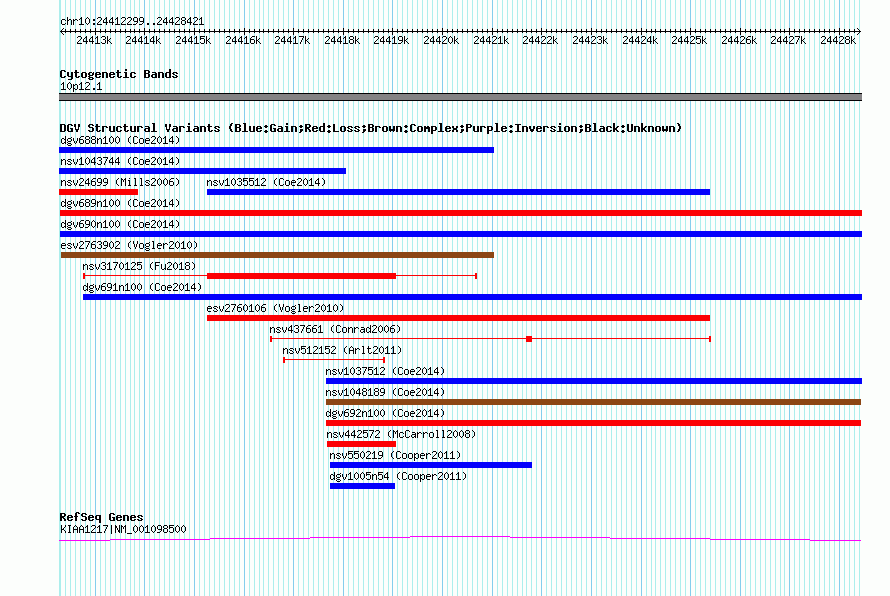The width and height of the screenshot is (890, 596).
Task: Click the Cytogenetic Bands track heading
Action: point(119,74)
